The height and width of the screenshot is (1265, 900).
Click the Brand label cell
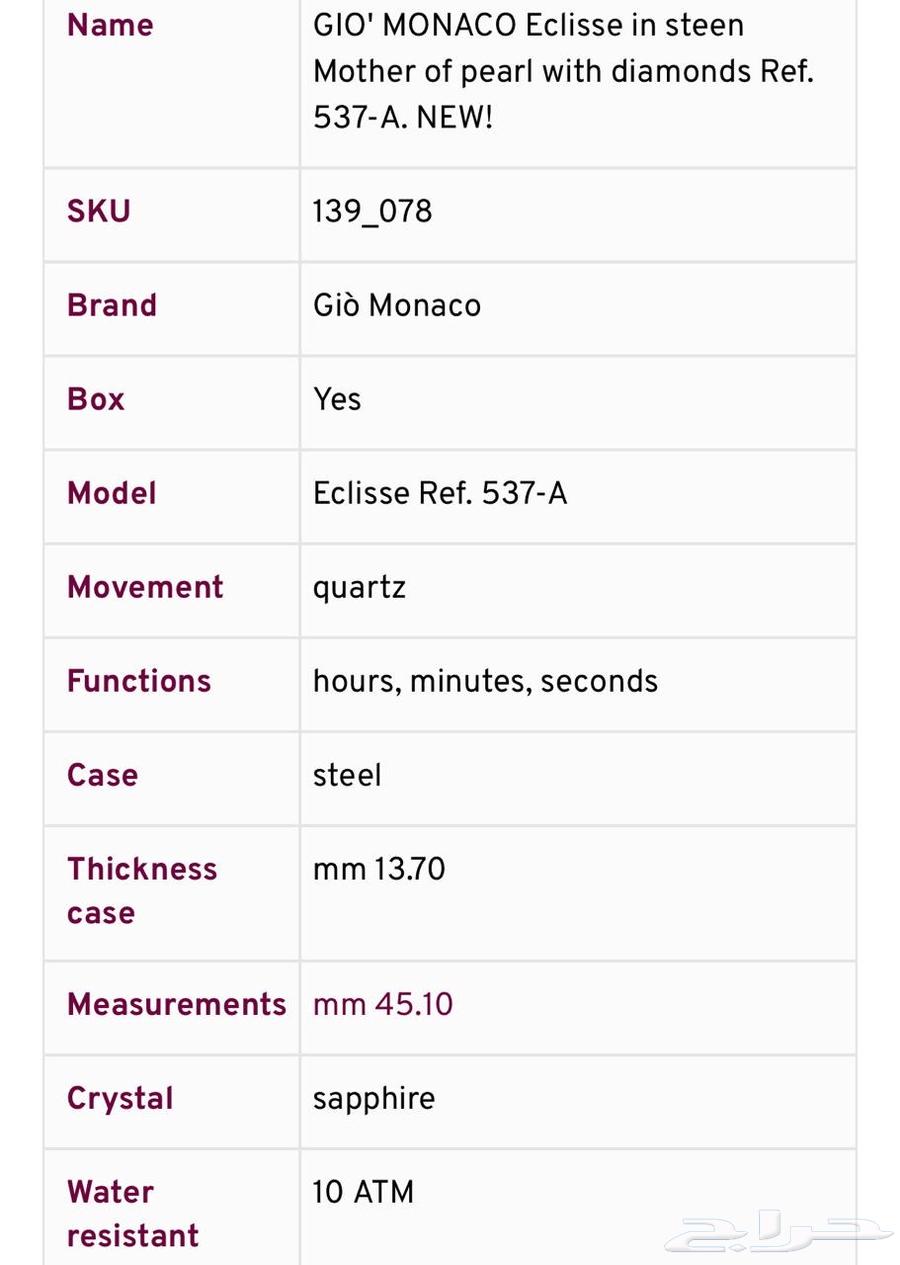(x=112, y=305)
